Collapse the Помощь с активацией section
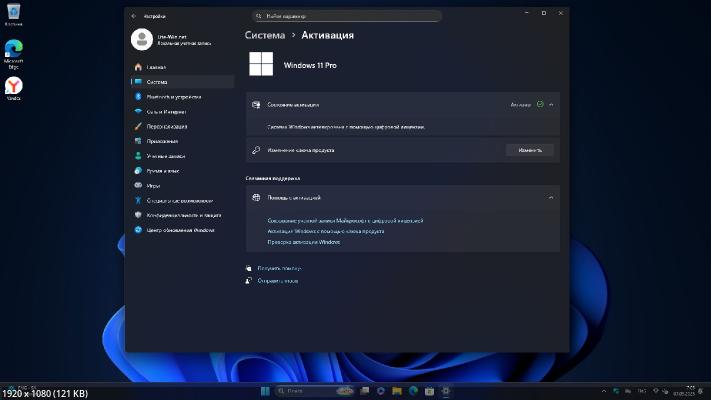The width and height of the screenshot is (711, 400). pyautogui.click(x=552, y=198)
